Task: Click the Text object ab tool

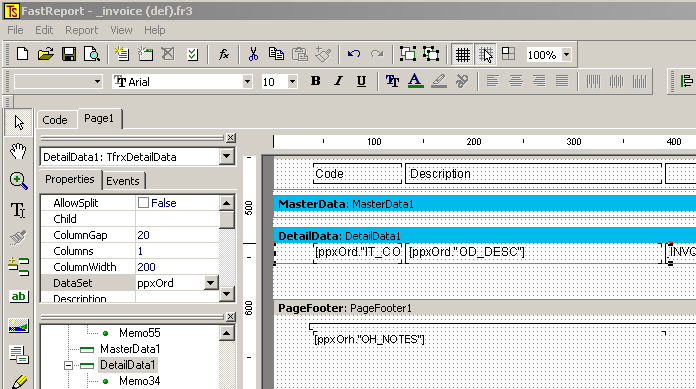Action: coord(18,296)
